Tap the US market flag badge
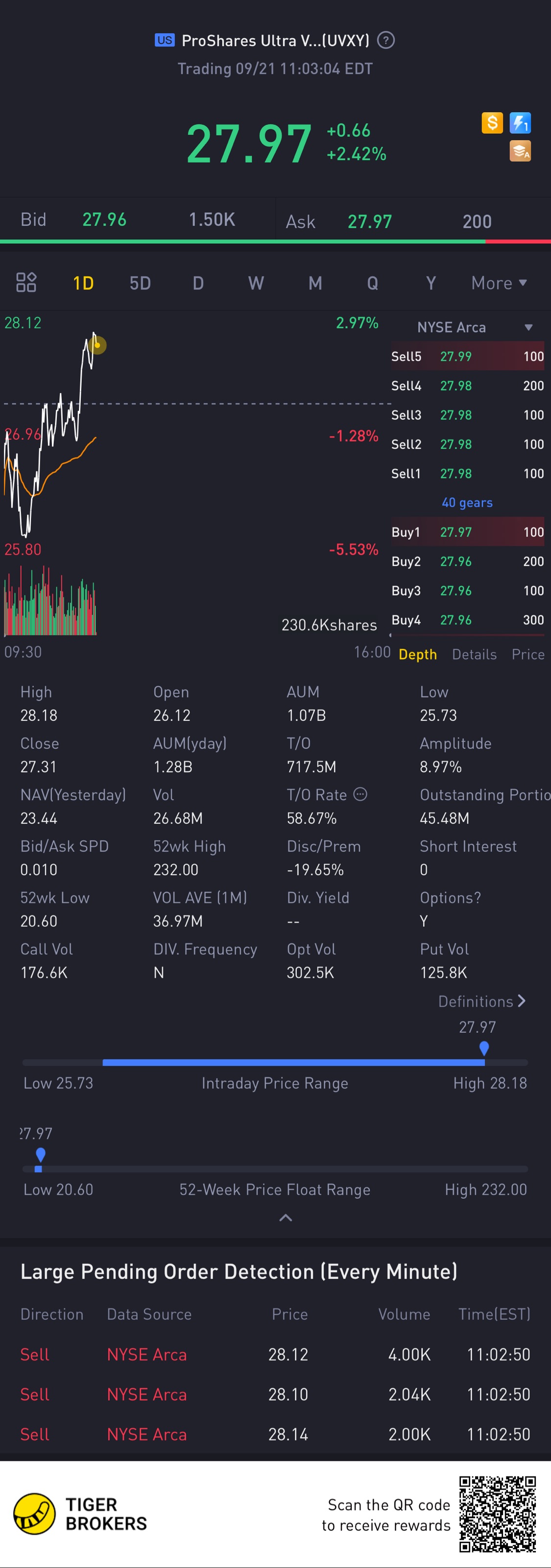Screen dimensions: 551x1568 tap(165, 40)
